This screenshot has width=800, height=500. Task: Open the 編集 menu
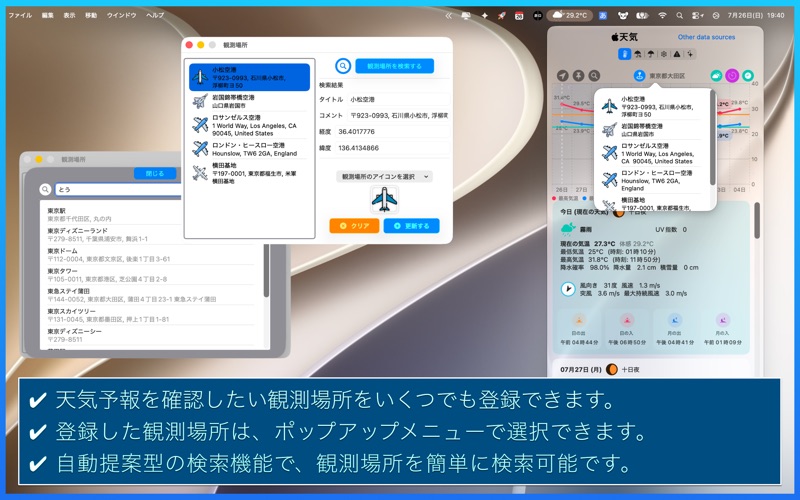click(x=47, y=15)
